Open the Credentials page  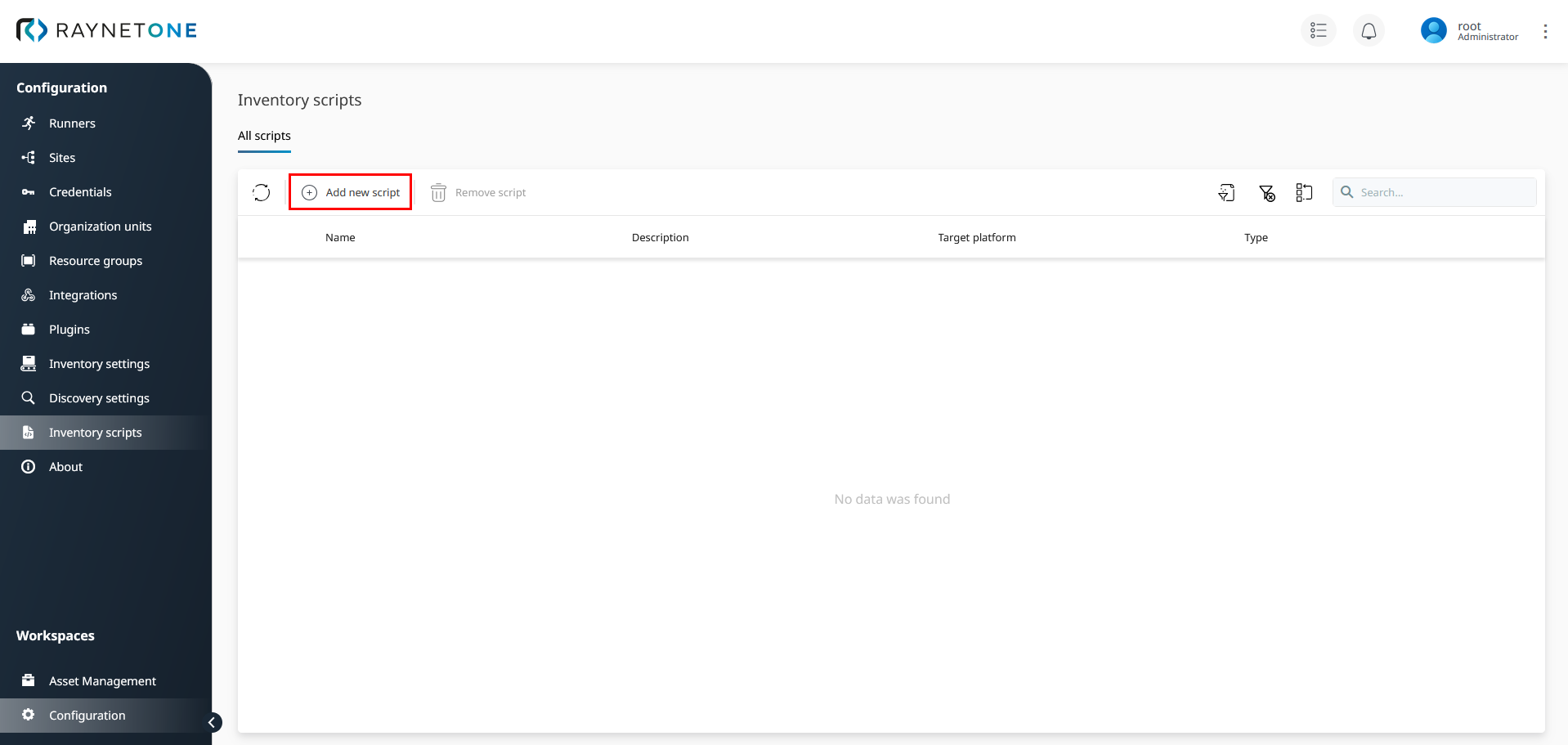[79, 191]
